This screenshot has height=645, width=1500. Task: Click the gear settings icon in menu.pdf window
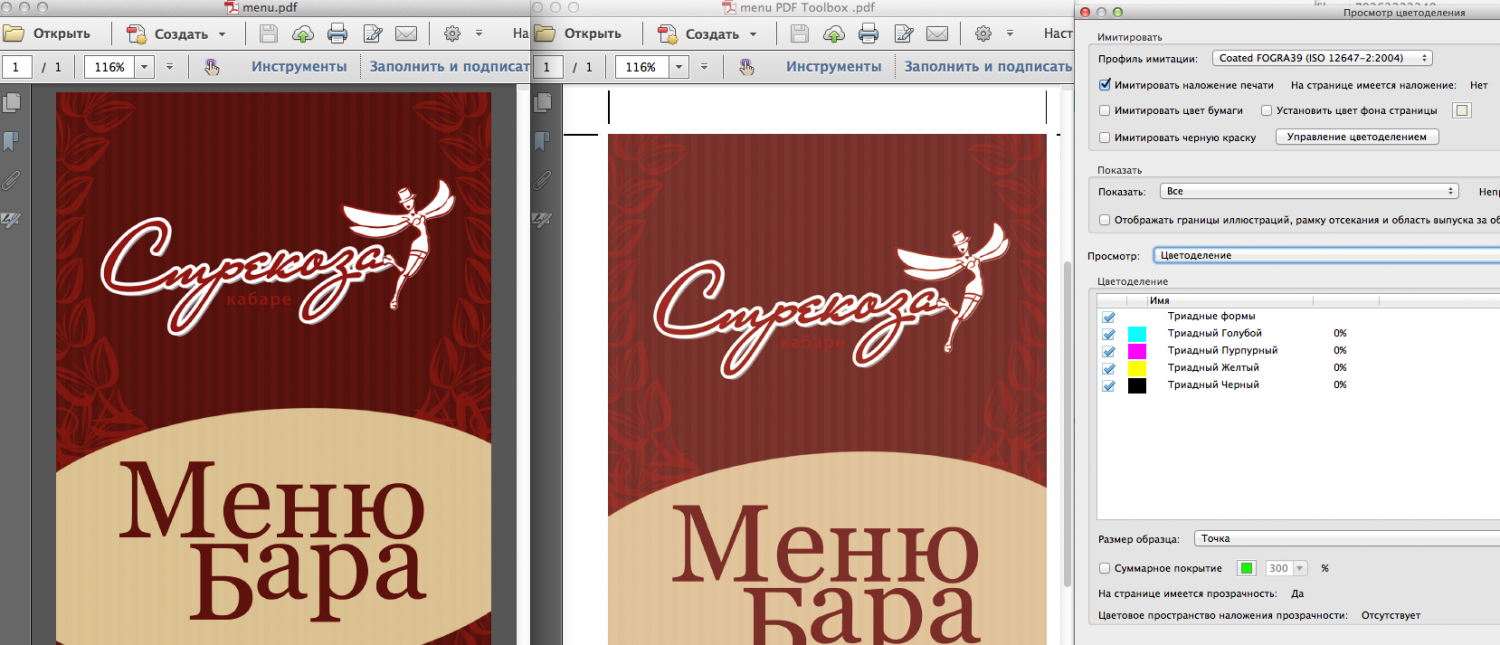pos(452,33)
